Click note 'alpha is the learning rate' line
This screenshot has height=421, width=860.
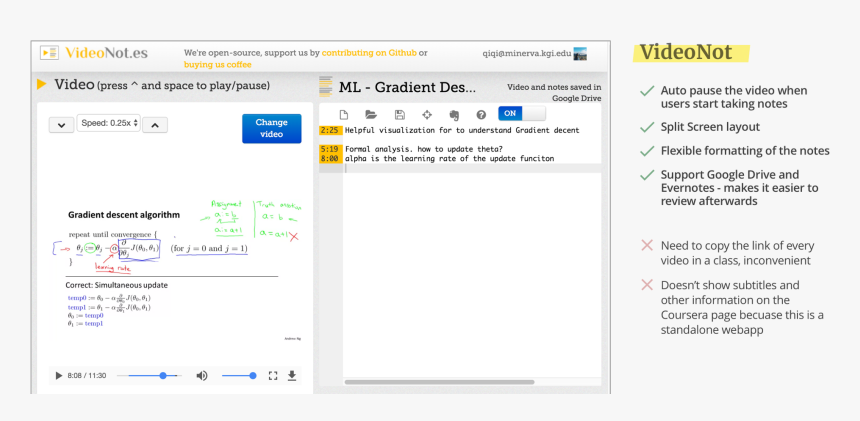click(449, 158)
